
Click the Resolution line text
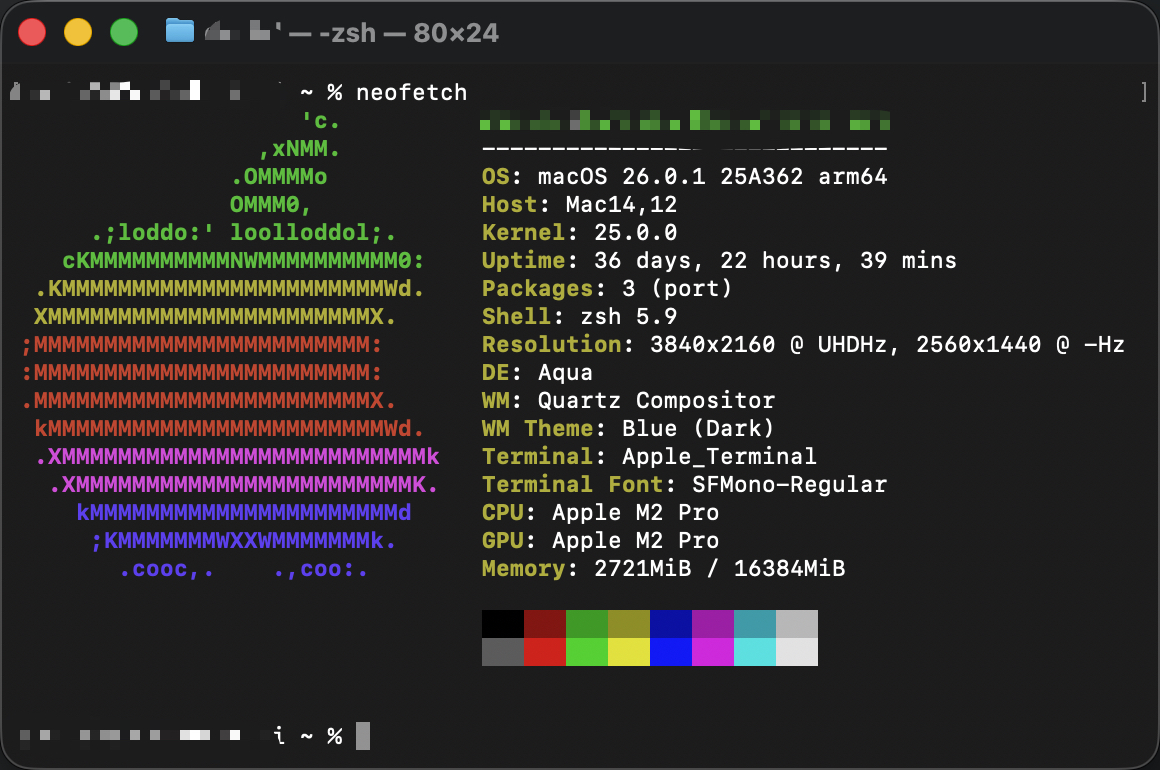[x=802, y=345]
